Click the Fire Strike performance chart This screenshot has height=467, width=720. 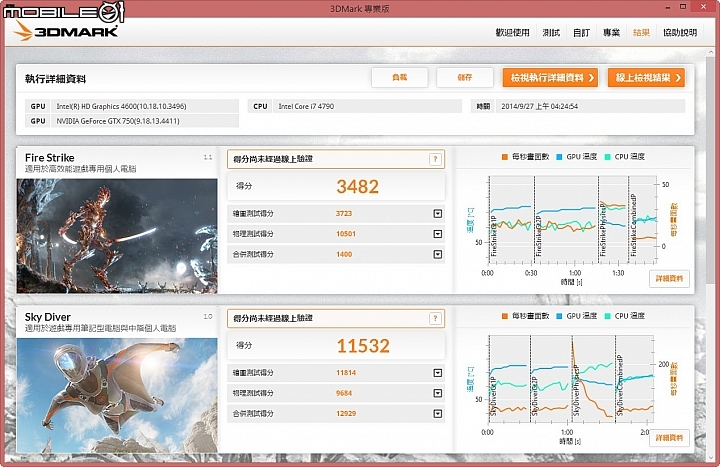[x=572, y=219]
